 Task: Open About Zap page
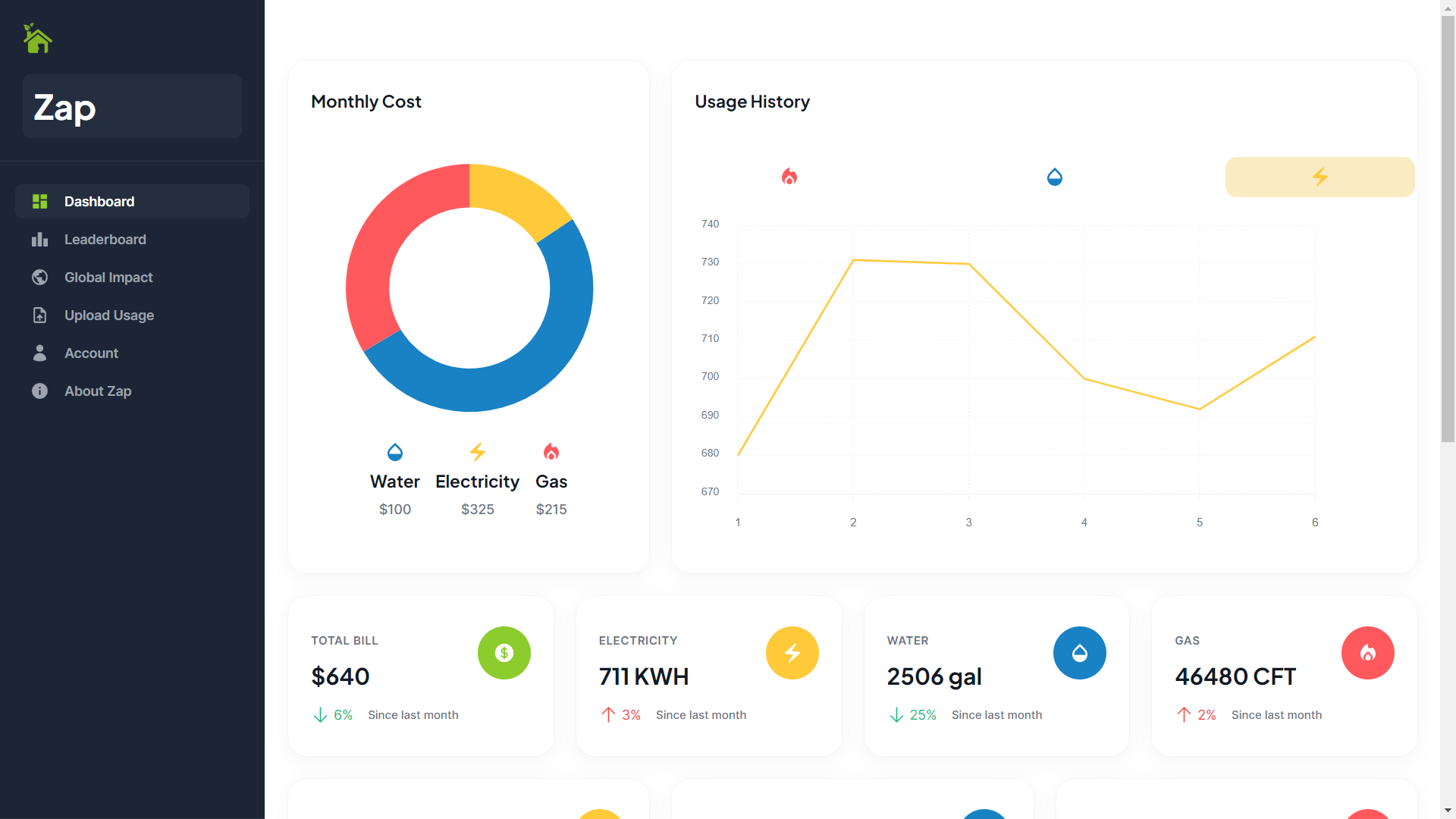click(x=132, y=391)
